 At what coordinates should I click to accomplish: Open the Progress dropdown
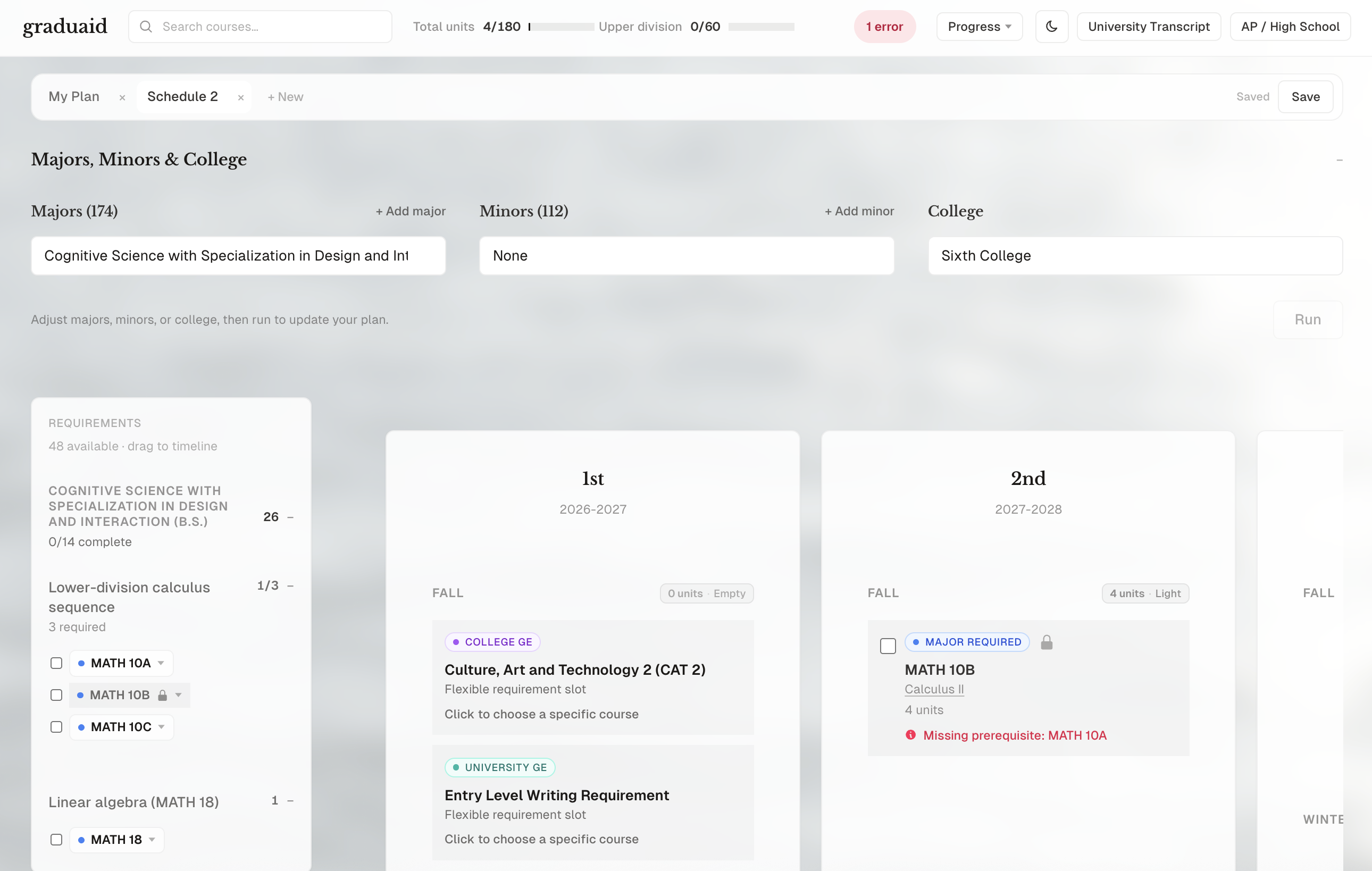[x=980, y=27]
